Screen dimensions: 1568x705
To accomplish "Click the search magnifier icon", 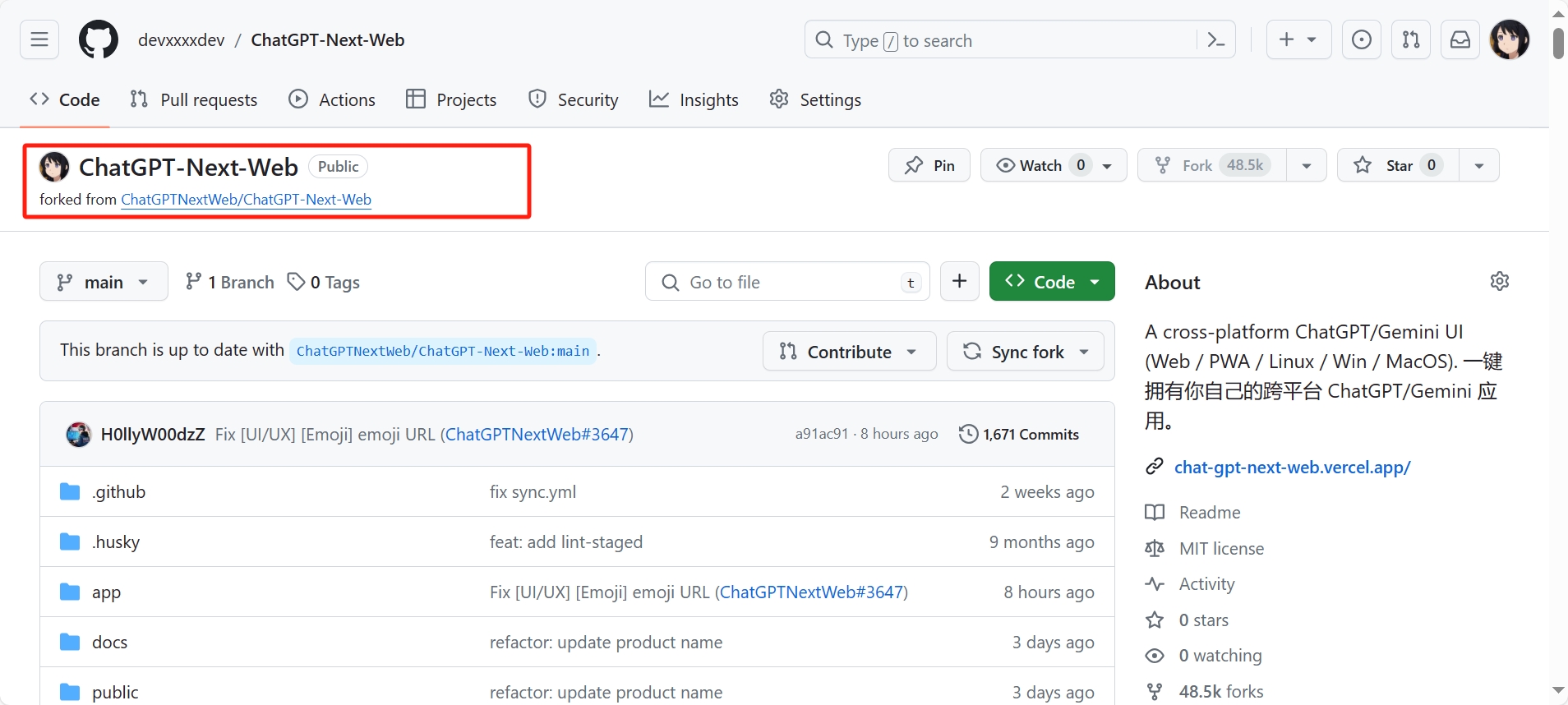I will 823,39.
